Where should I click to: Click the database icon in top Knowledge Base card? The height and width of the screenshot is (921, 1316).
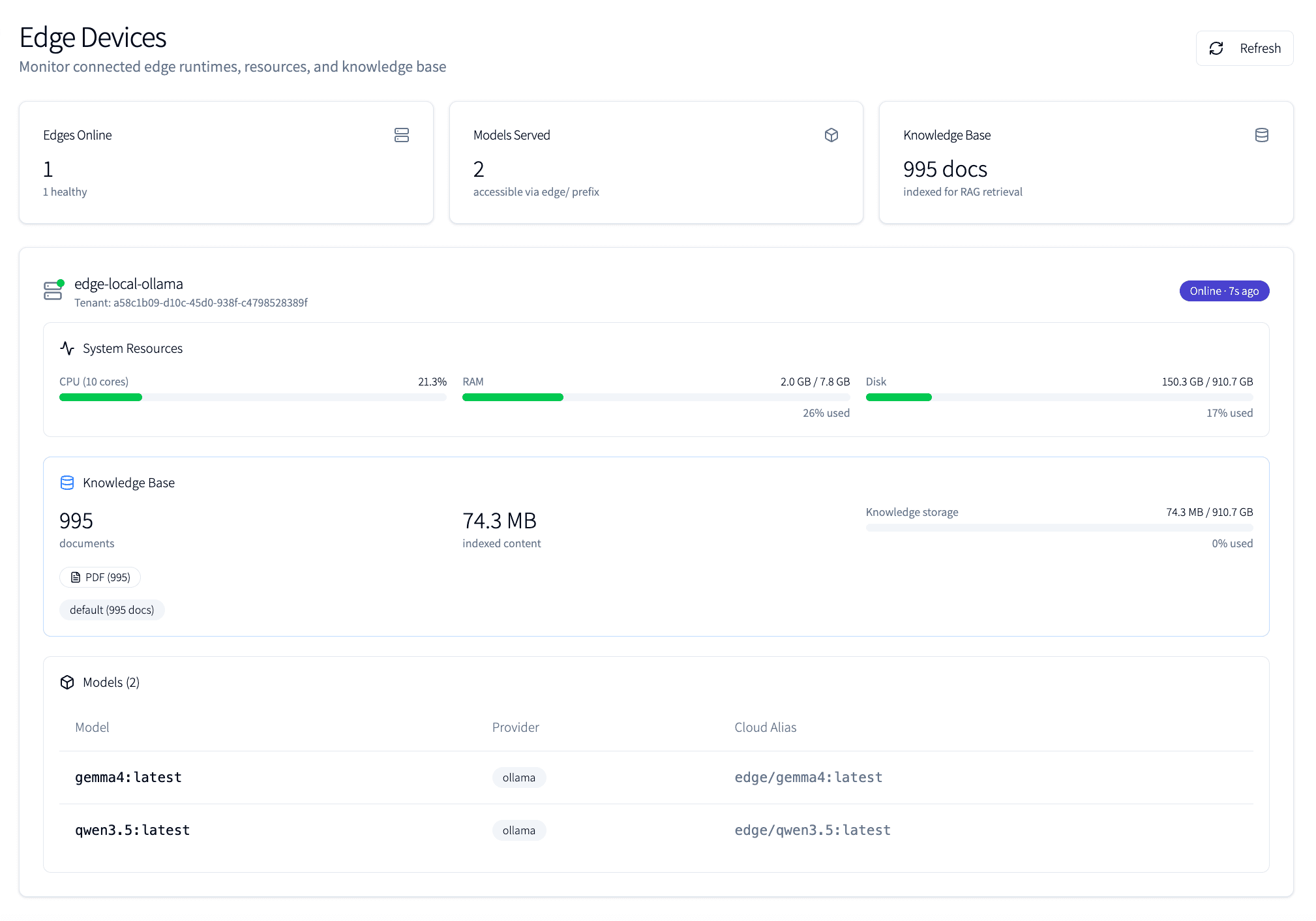(1262, 135)
